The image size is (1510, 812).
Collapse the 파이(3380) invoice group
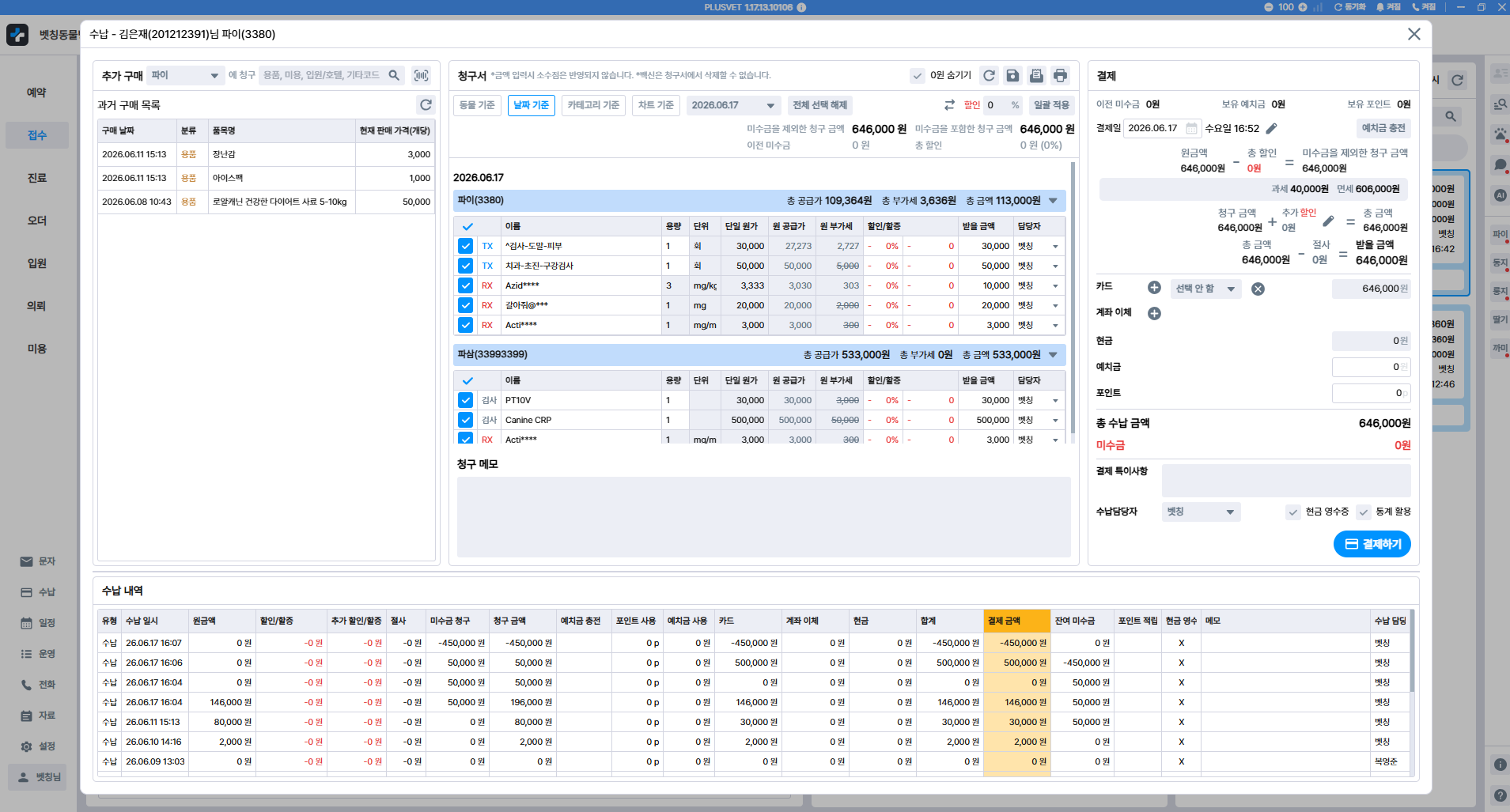[x=1053, y=201]
